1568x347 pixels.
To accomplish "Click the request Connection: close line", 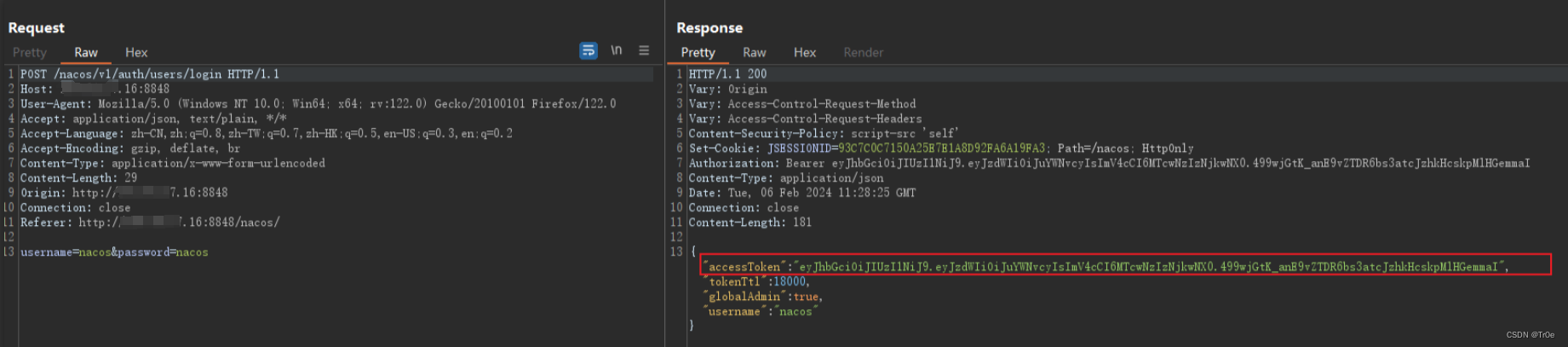I will click(x=76, y=208).
